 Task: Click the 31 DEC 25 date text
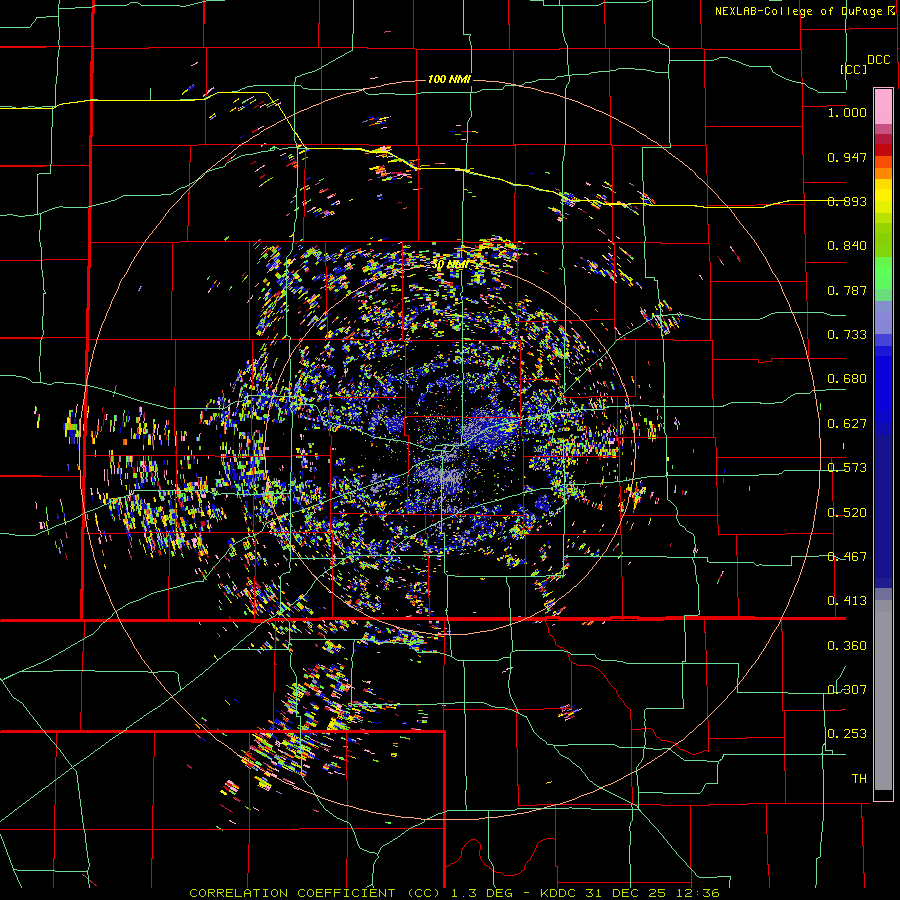[x=626, y=893]
